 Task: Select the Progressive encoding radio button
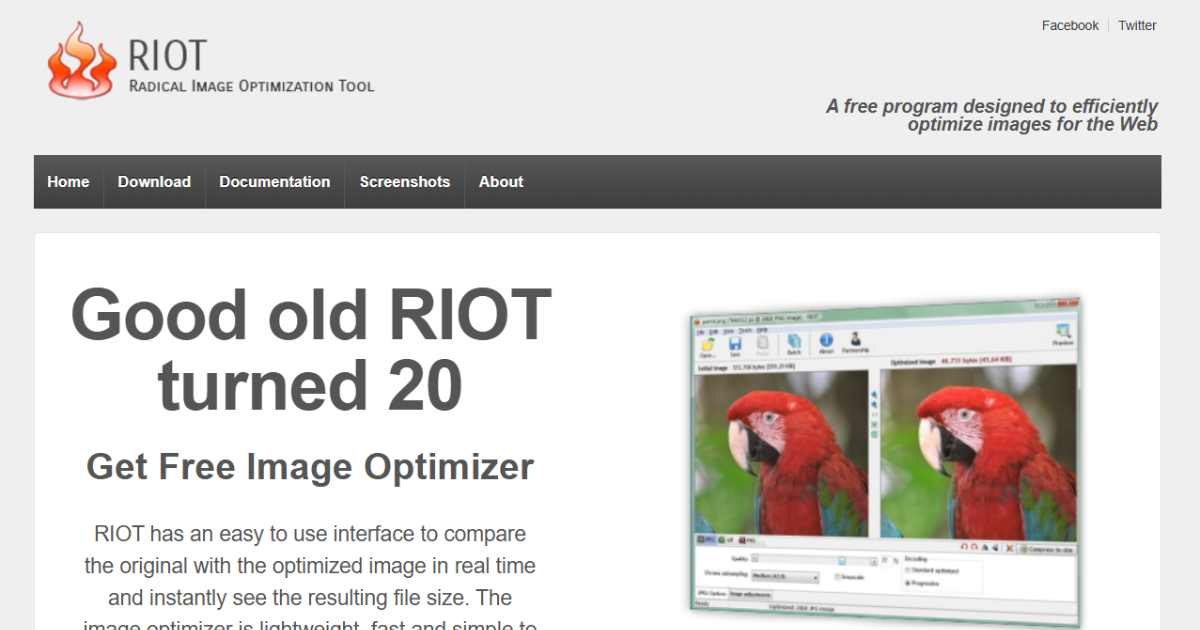[x=907, y=582]
